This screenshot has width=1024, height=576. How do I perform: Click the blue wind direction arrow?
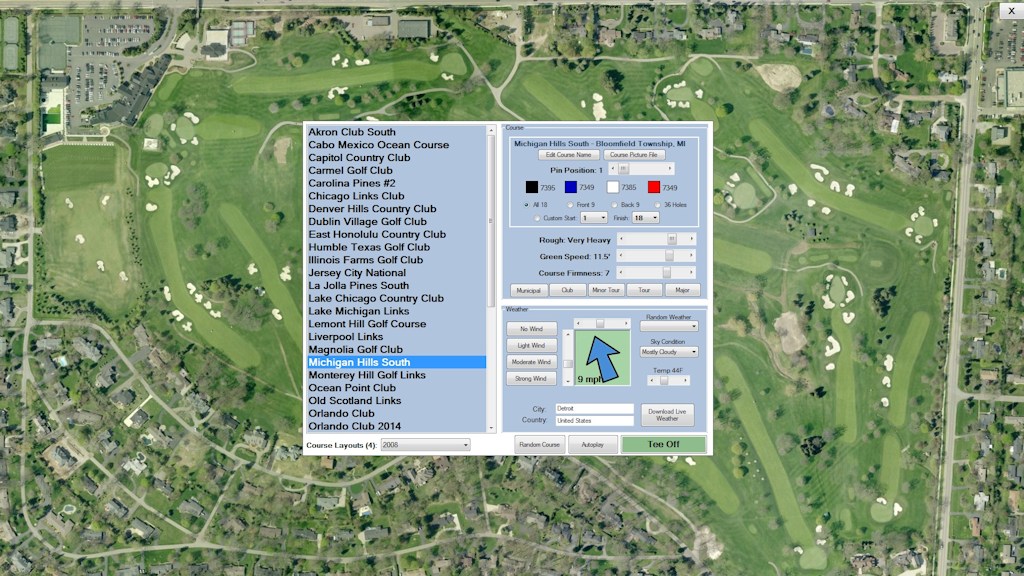601,357
